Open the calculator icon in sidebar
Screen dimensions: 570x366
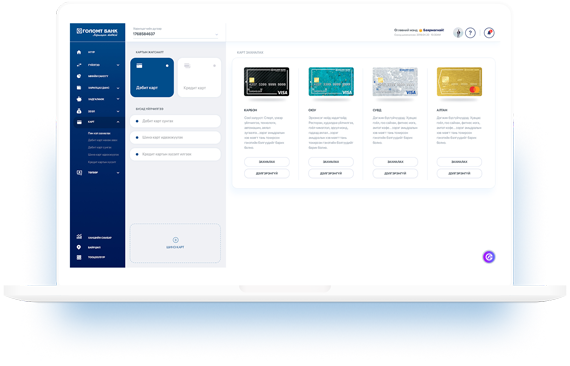(x=79, y=257)
